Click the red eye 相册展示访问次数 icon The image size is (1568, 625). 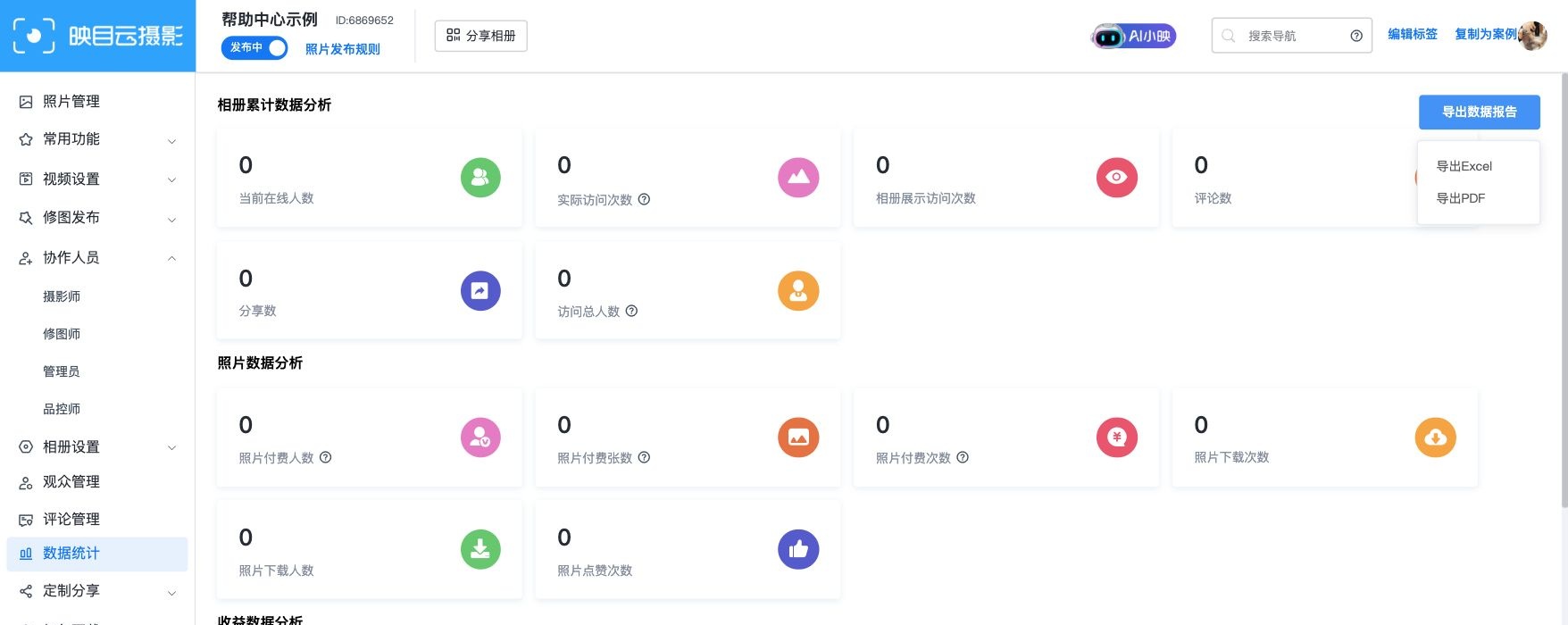pyautogui.click(x=1116, y=178)
